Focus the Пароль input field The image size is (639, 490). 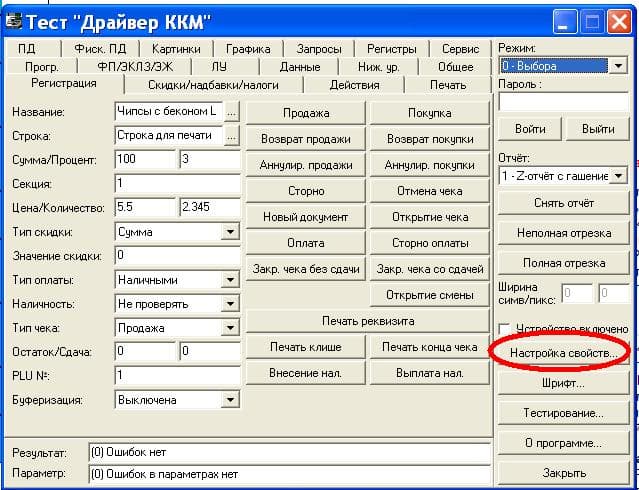pos(564,102)
